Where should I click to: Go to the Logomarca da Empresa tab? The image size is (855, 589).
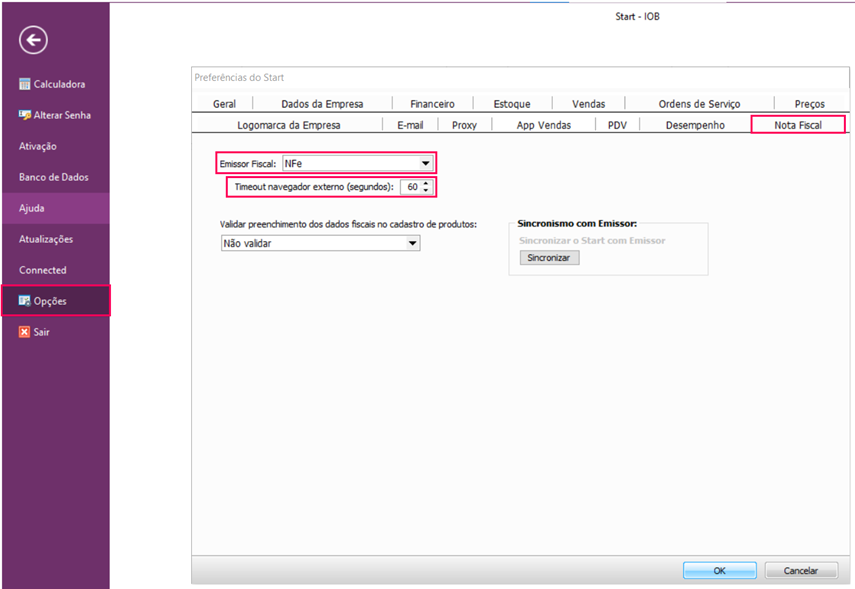[x=288, y=125]
